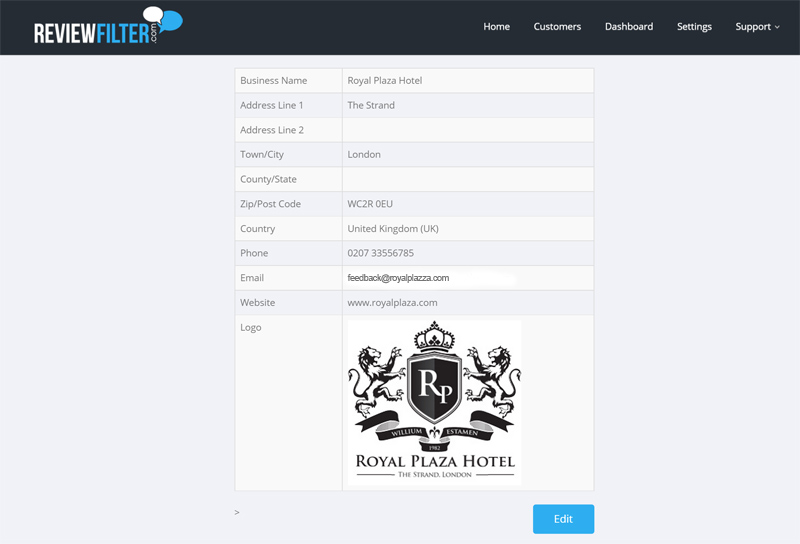800x544 pixels.
Task: Select the Business Name value Royal Plaza Hotel
Action: pos(385,81)
